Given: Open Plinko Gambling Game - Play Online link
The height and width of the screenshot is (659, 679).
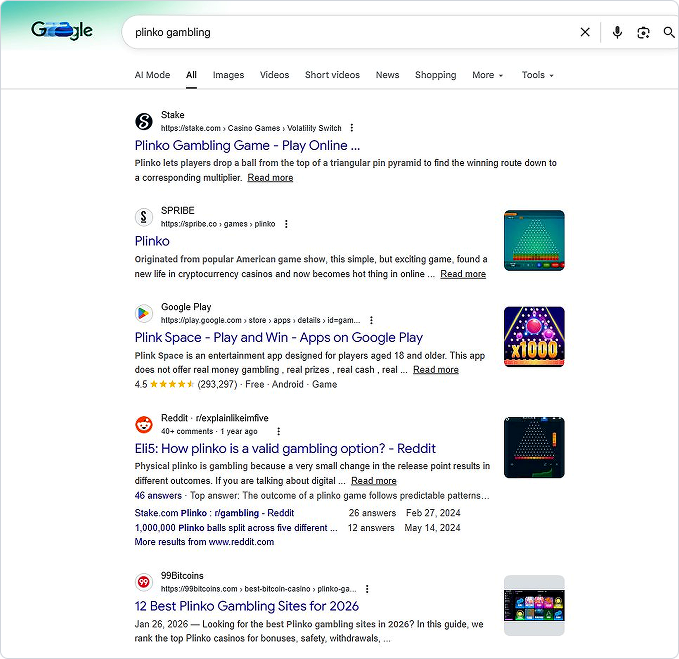Looking at the screenshot, I should coord(247,145).
